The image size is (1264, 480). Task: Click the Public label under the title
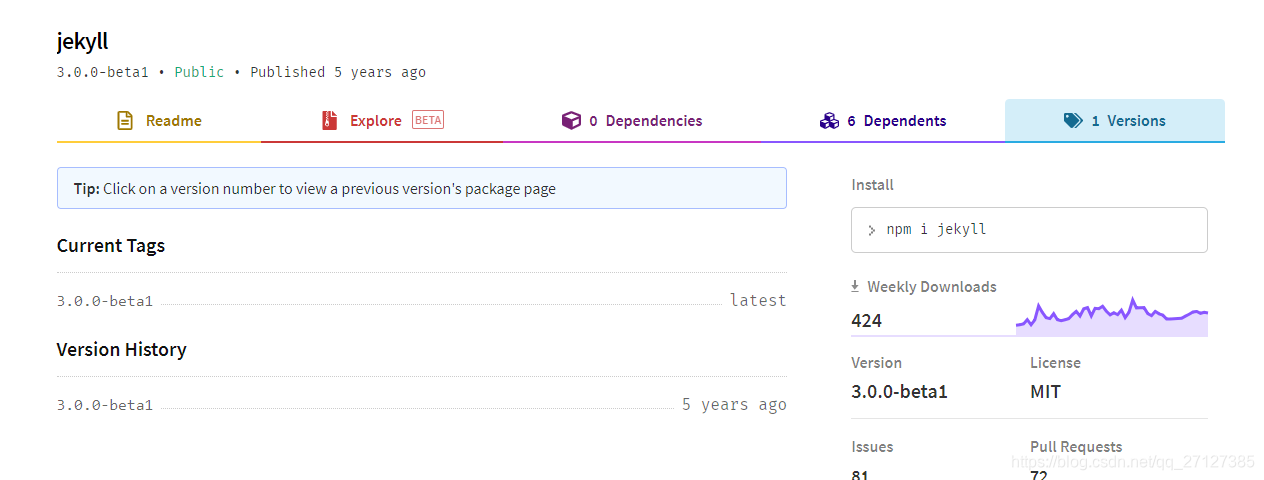click(199, 72)
